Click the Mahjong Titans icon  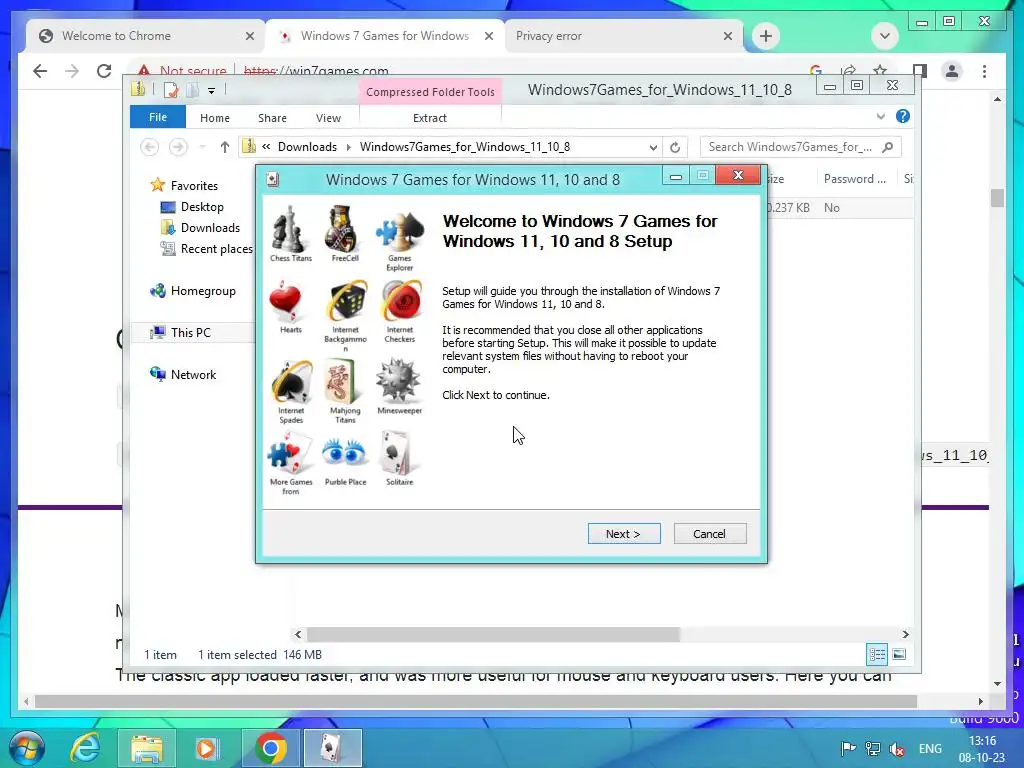point(342,381)
